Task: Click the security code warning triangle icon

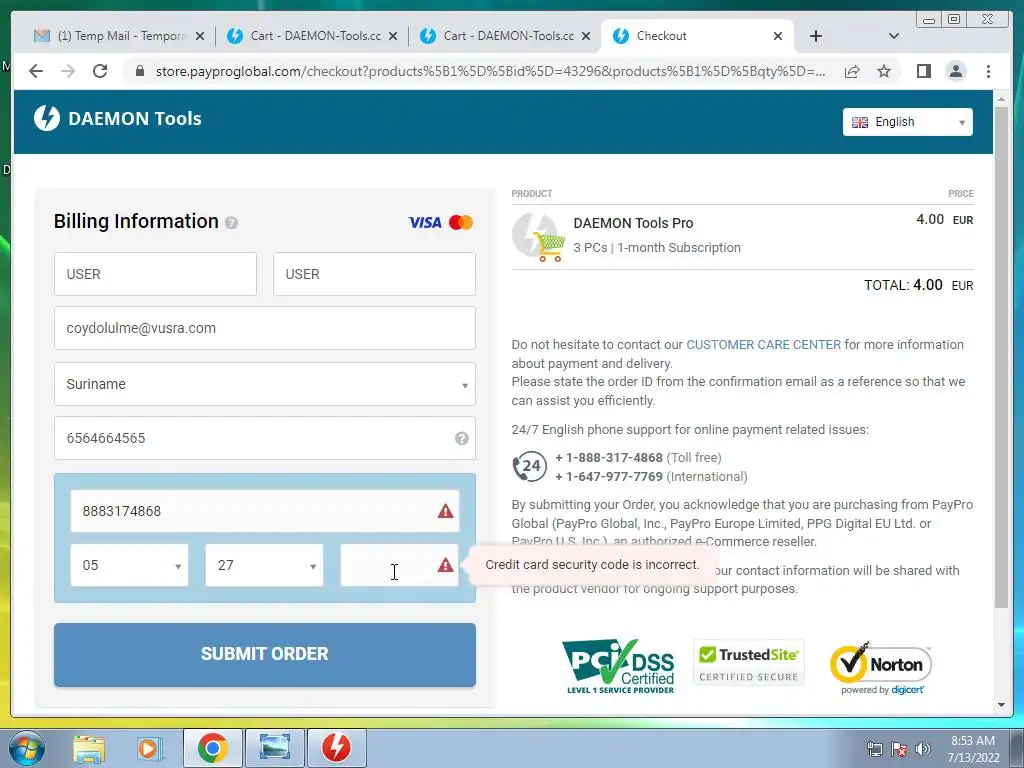Action: coord(445,565)
